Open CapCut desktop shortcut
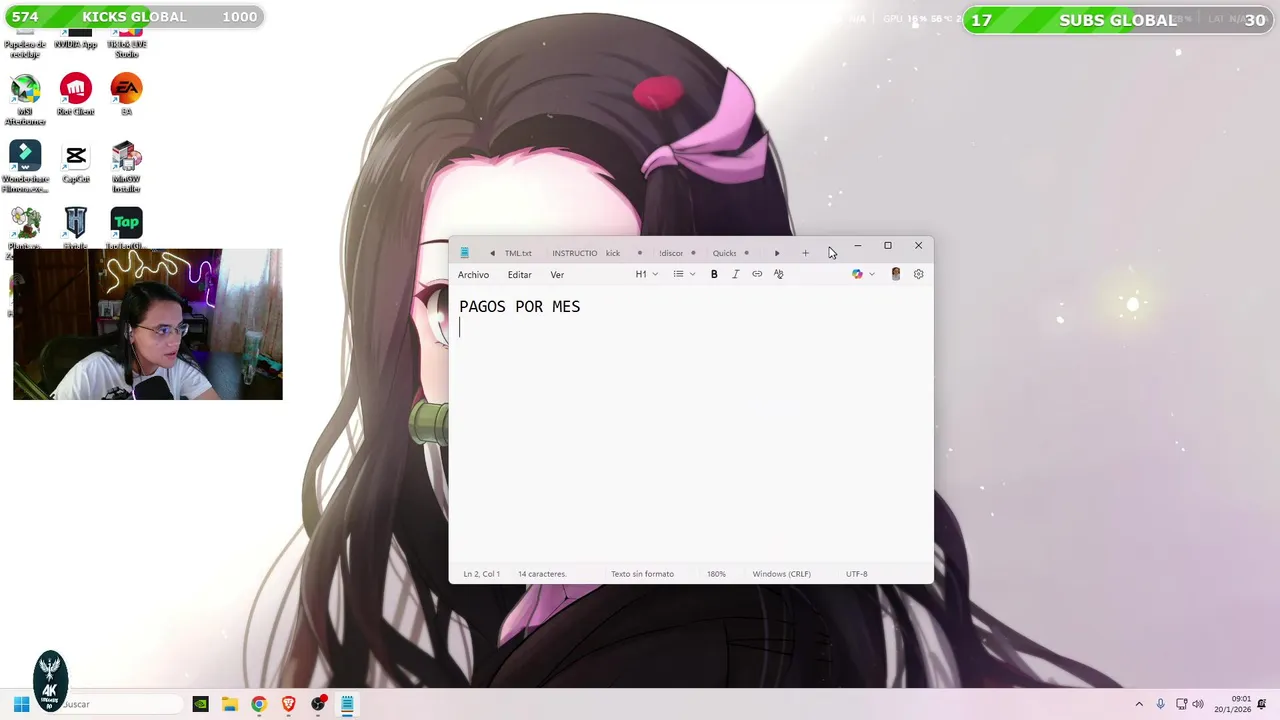 [x=76, y=163]
